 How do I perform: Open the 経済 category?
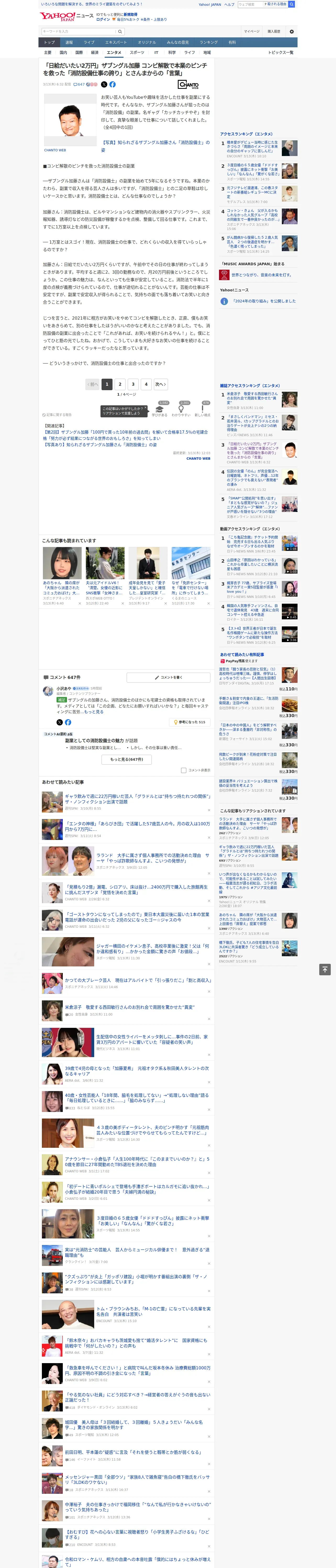[94, 52]
